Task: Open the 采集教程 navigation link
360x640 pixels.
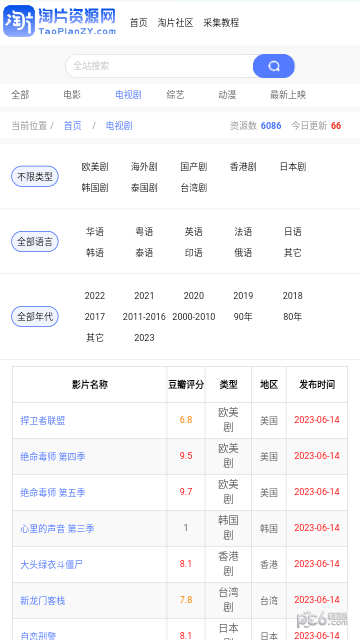Action: point(221,23)
